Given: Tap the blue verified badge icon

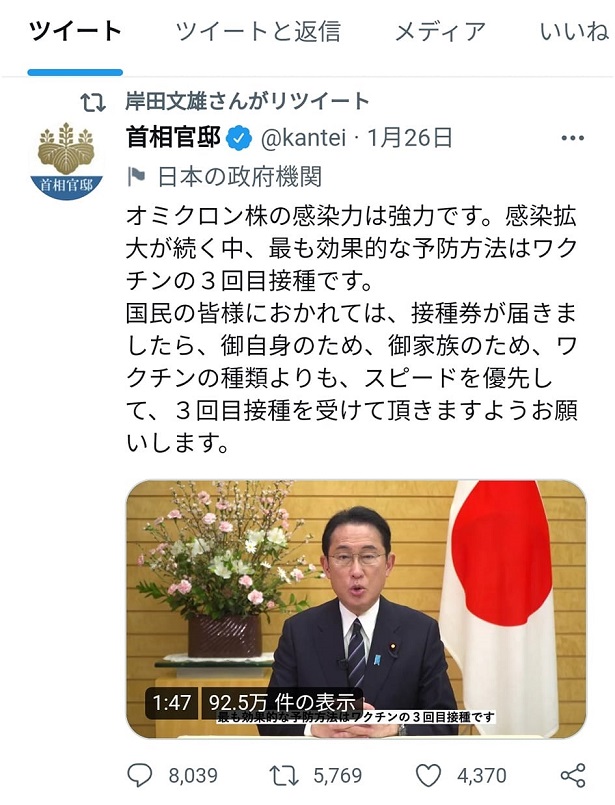Looking at the screenshot, I should coord(240,138).
